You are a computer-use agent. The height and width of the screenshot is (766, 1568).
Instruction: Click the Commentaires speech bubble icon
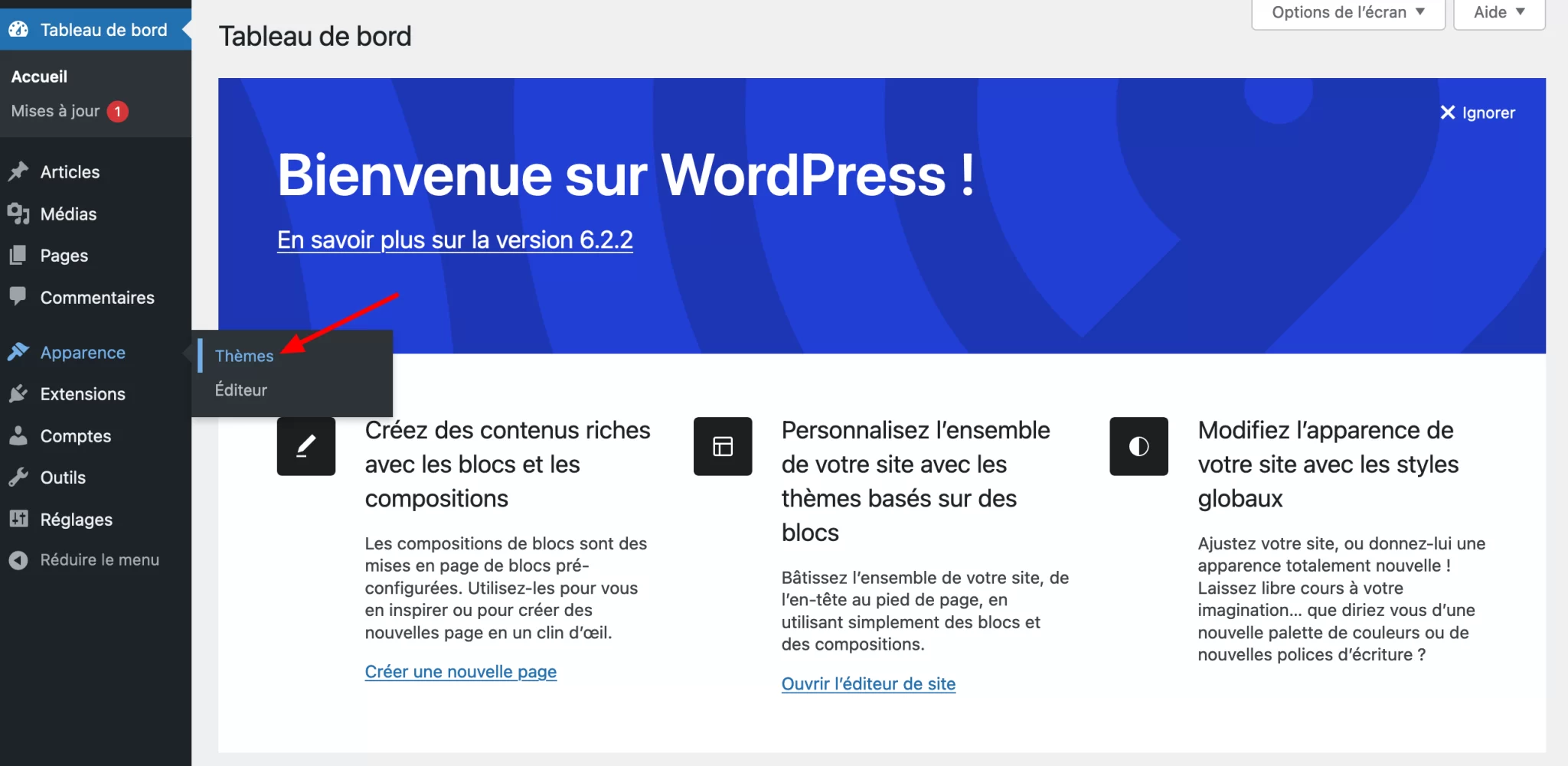tap(18, 297)
